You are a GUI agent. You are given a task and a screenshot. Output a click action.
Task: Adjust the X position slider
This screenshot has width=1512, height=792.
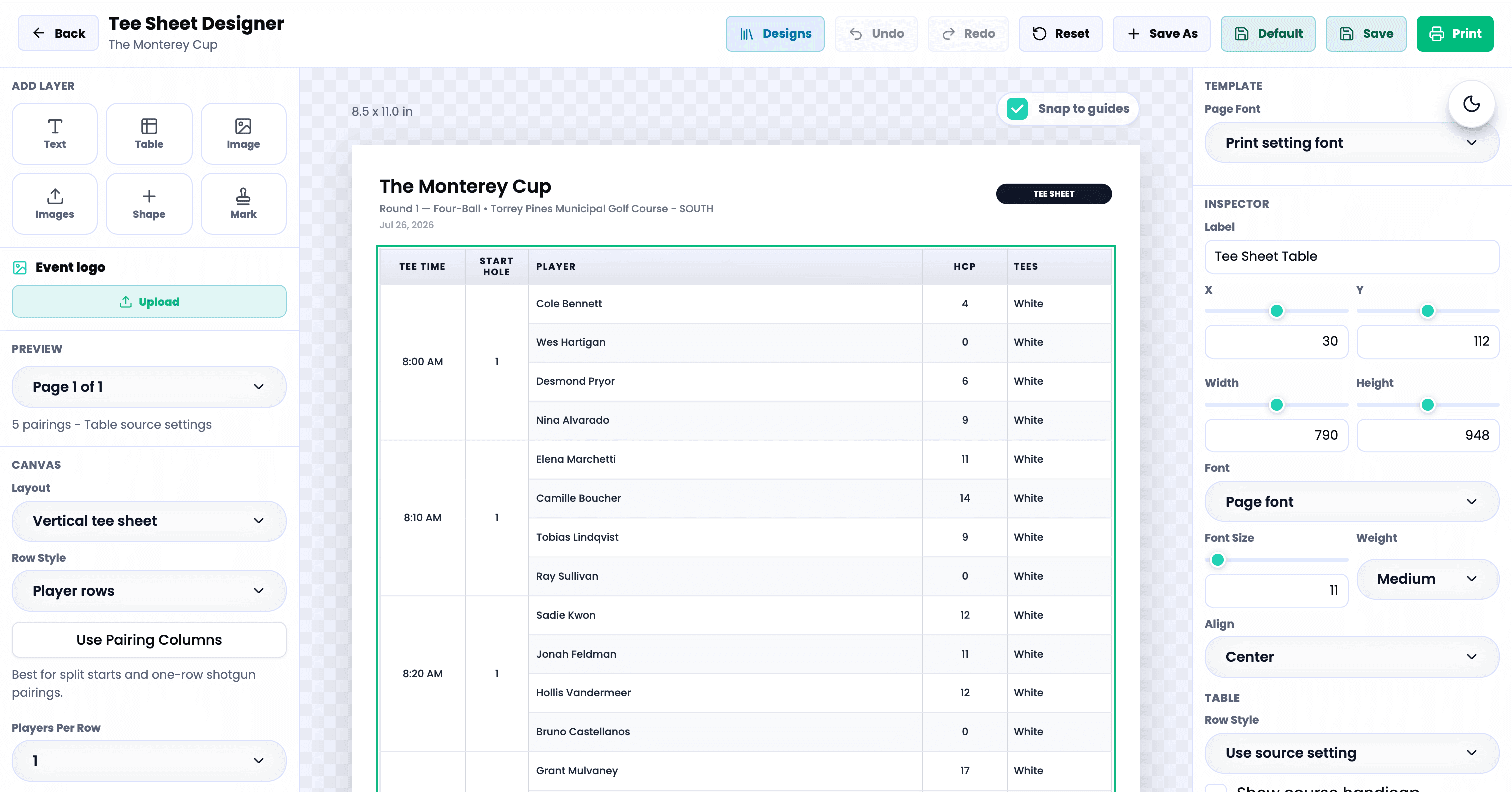tap(1276, 311)
